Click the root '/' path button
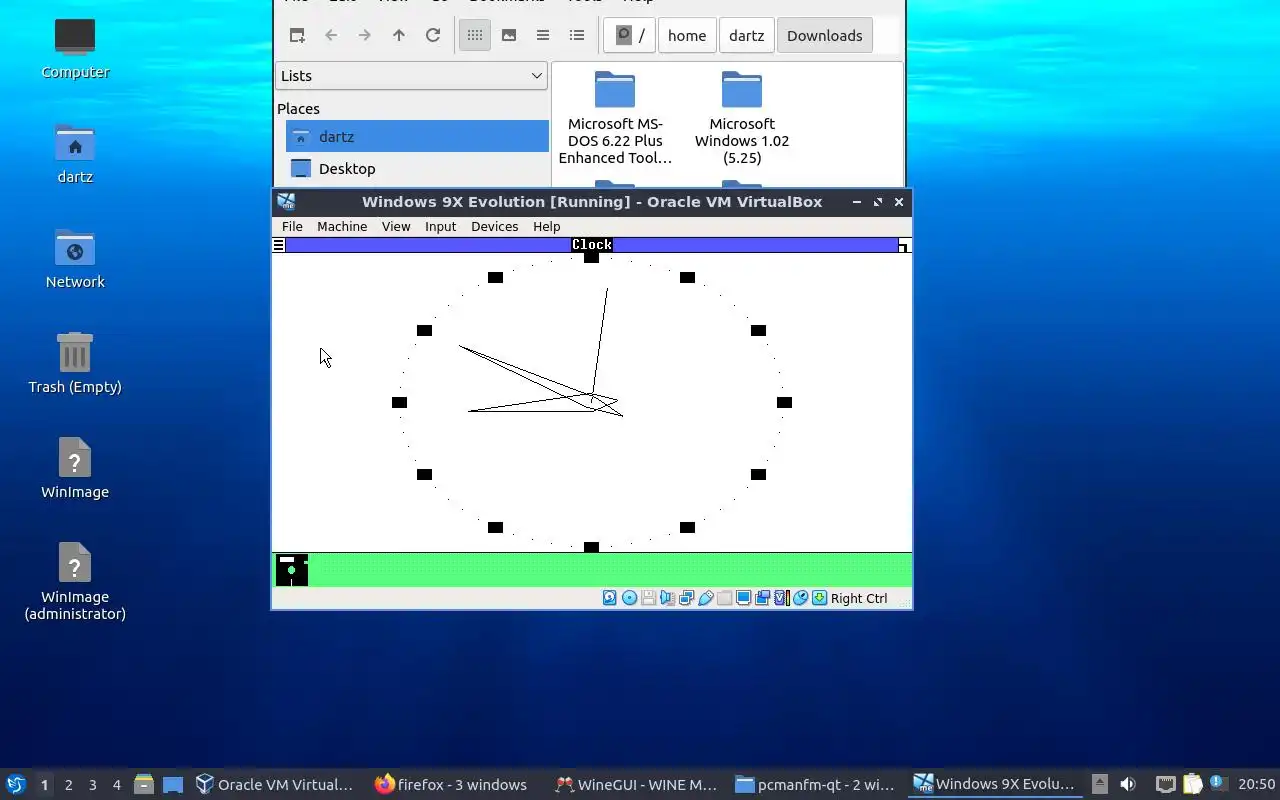Image resolution: width=1280 pixels, height=800 pixels. (629, 35)
